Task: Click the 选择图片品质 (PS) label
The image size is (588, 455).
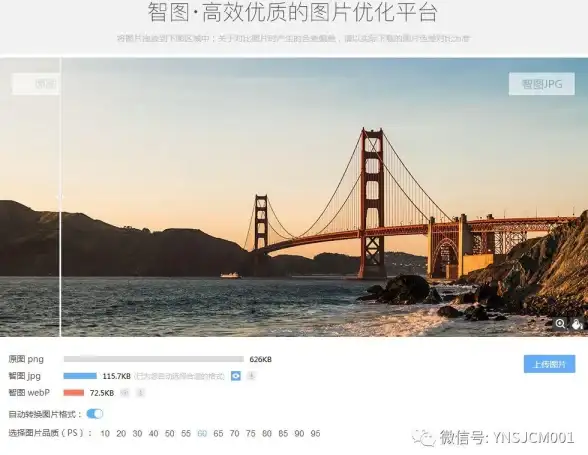Action: 50,433
